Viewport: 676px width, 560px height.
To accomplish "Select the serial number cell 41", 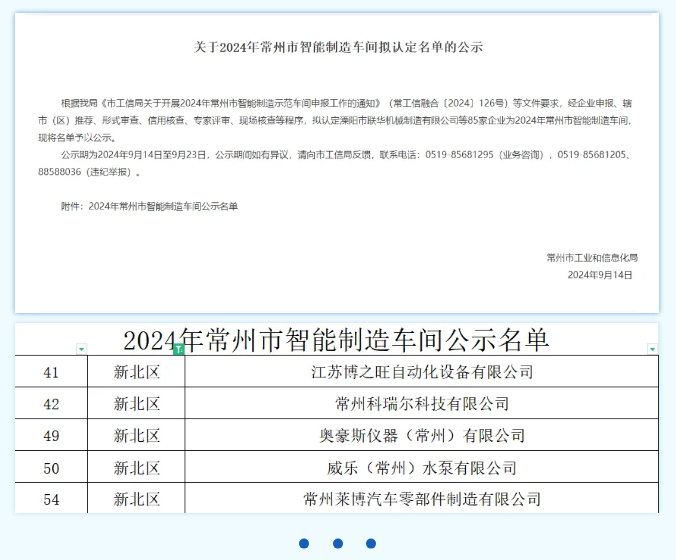I will coord(51,372).
